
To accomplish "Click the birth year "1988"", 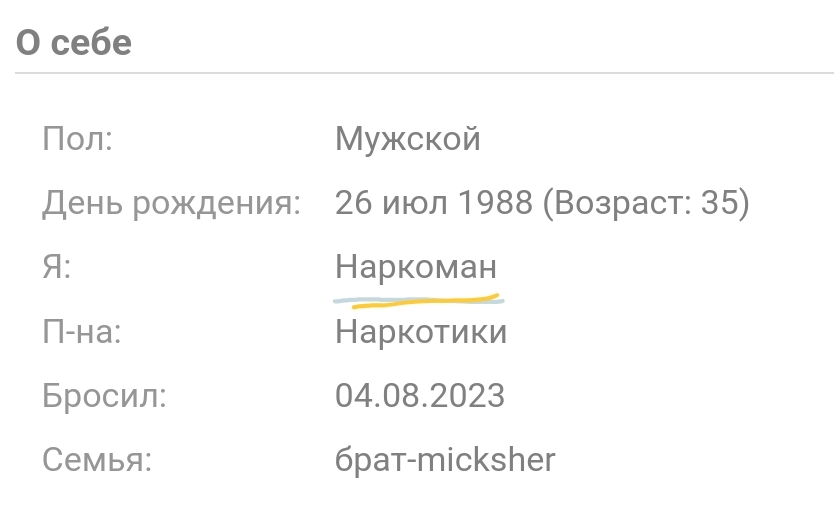I will [x=494, y=204].
